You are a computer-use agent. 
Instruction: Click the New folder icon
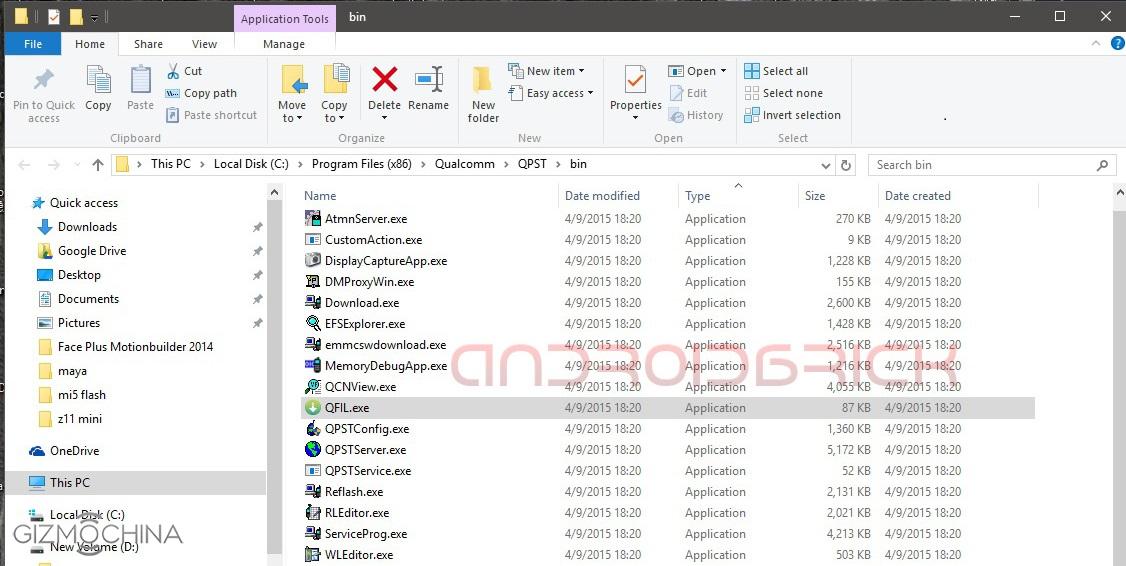483,80
